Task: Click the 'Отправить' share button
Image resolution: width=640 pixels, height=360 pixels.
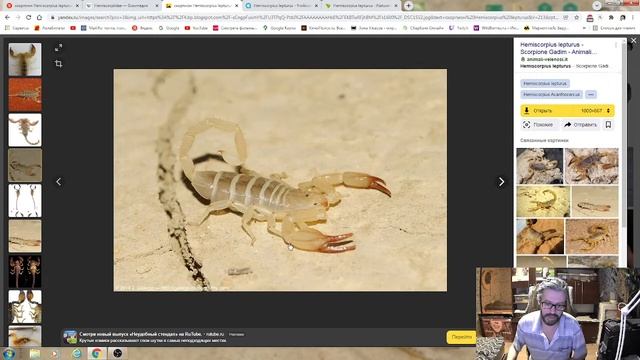Action: click(x=580, y=124)
